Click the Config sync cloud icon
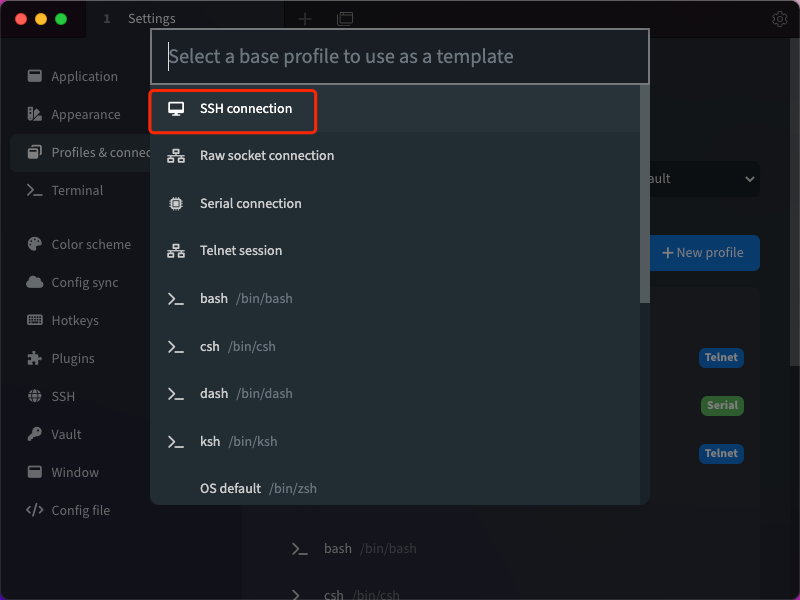 click(x=34, y=282)
